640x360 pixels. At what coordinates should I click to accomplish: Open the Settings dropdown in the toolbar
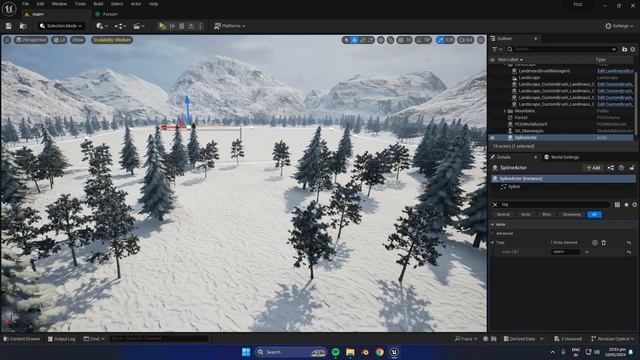click(619, 26)
